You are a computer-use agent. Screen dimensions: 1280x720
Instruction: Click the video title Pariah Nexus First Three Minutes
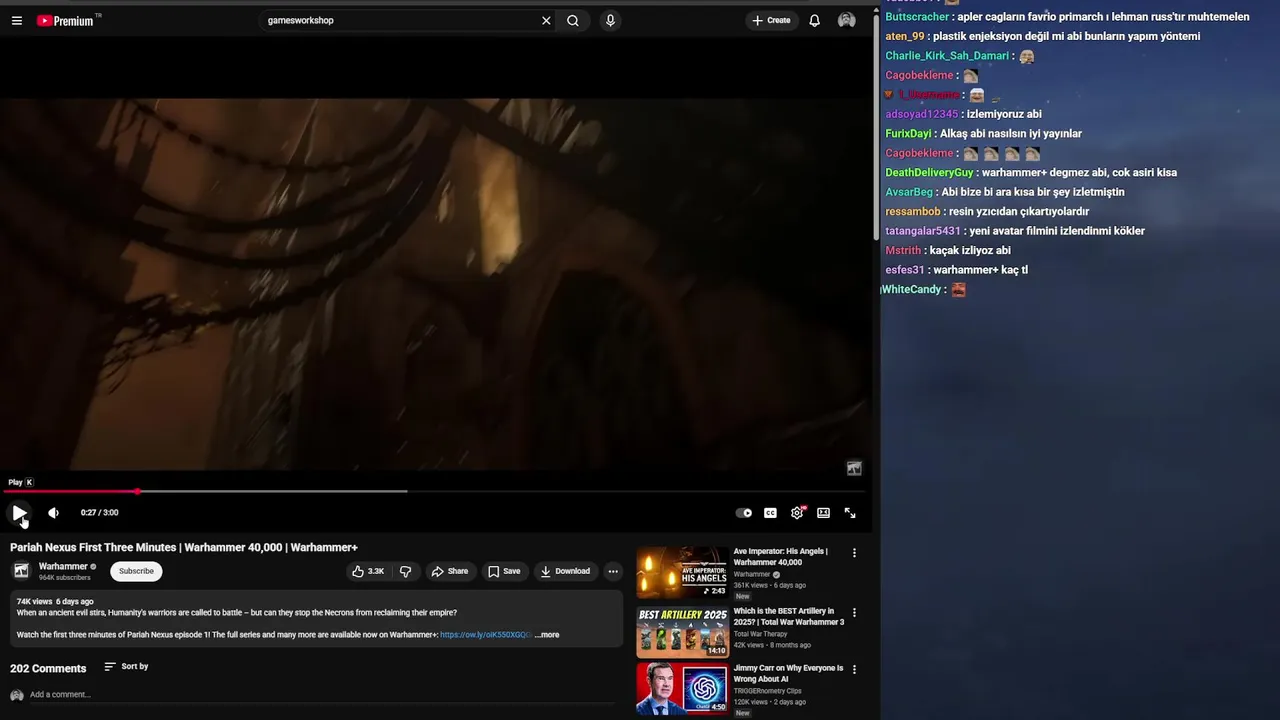pyautogui.click(x=184, y=547)
